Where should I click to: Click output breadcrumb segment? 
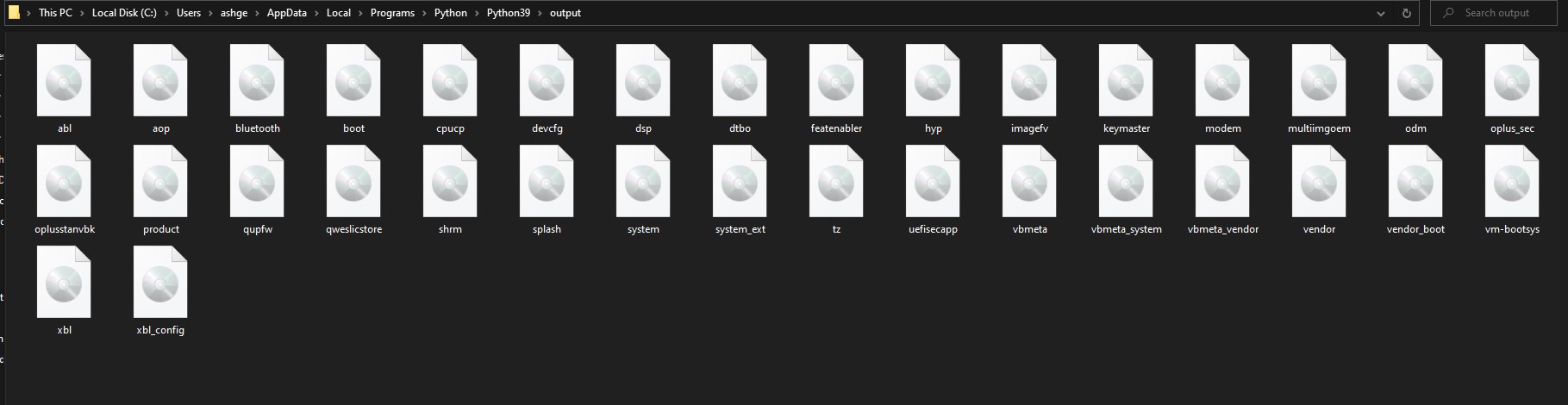coord(565,13)
